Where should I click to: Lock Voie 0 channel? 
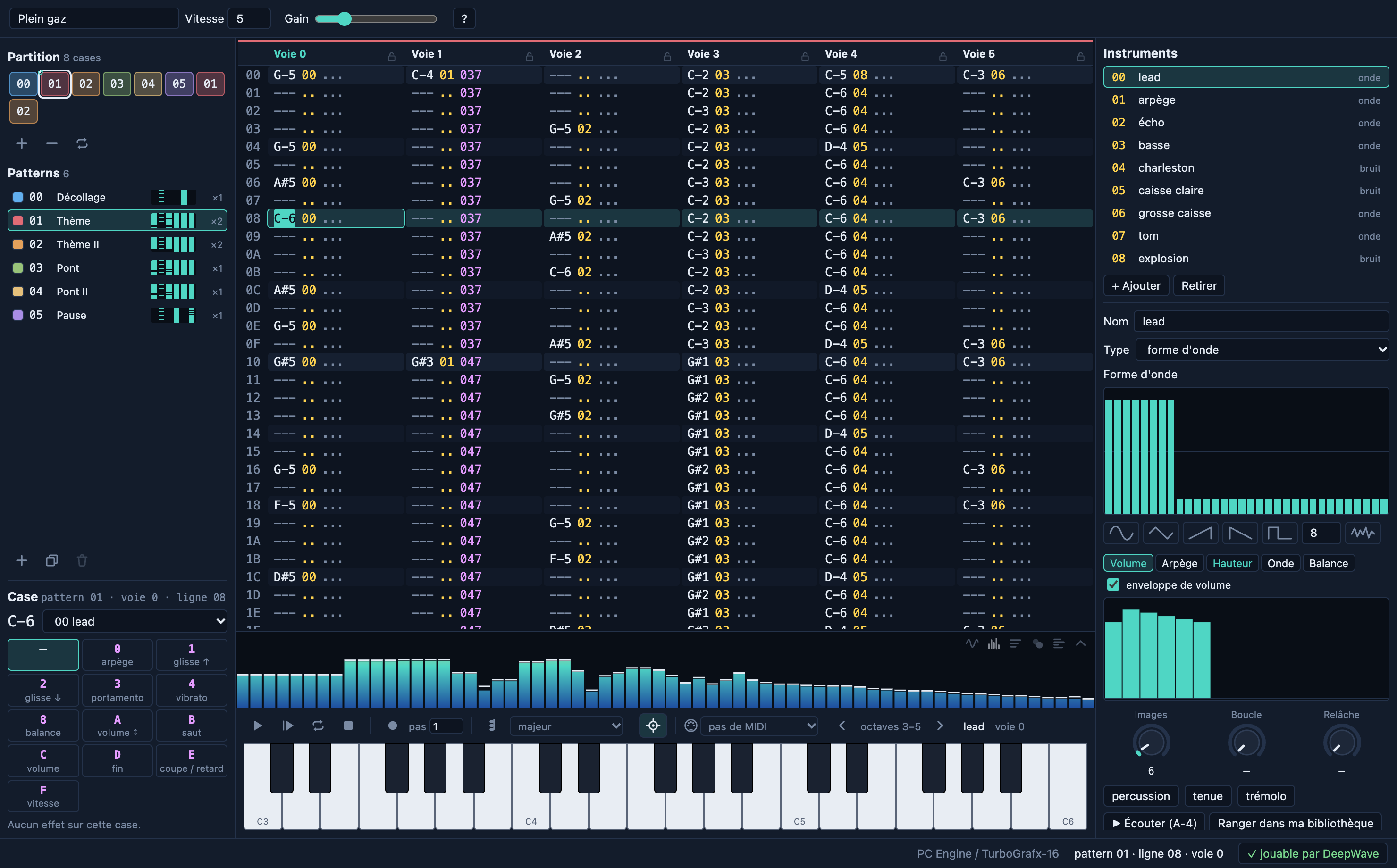392,56
